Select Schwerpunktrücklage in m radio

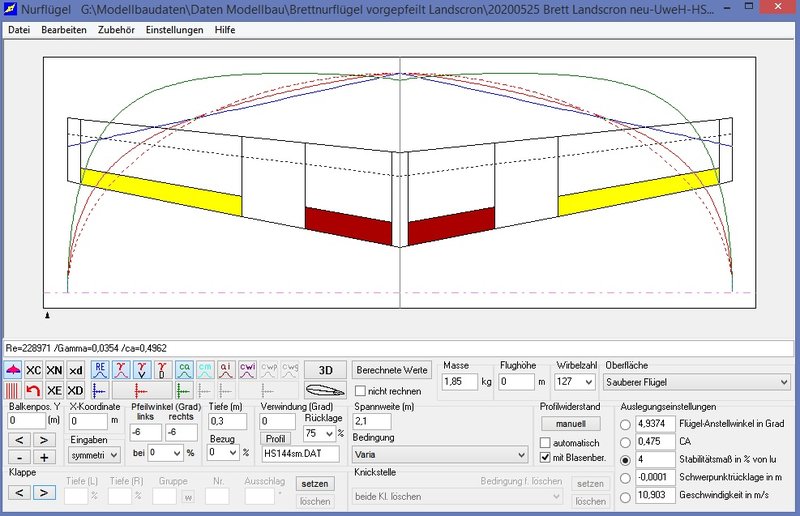(x=625, y=478)
